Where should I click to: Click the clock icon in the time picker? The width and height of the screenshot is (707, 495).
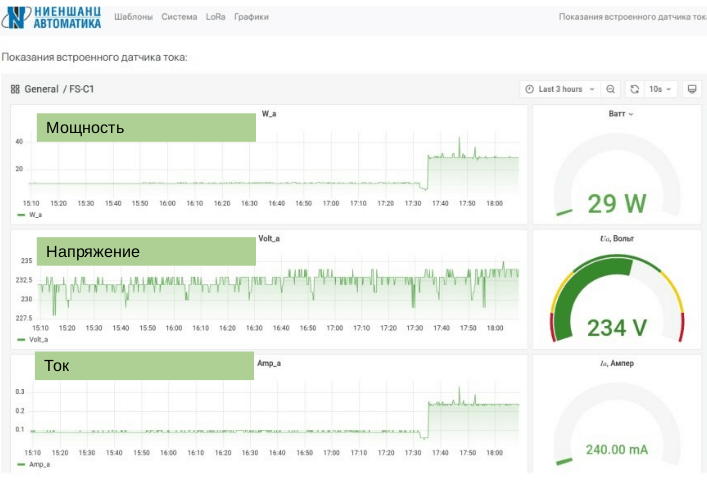tap(529, 89)
